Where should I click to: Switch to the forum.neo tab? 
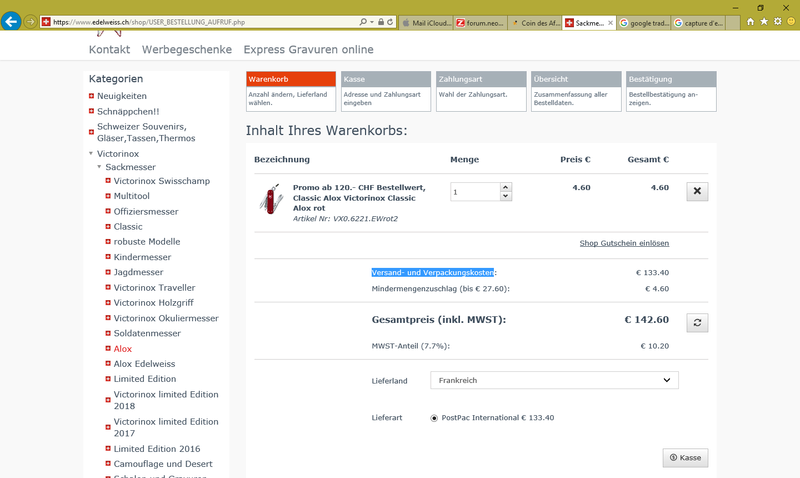click(x=480, y=23)
